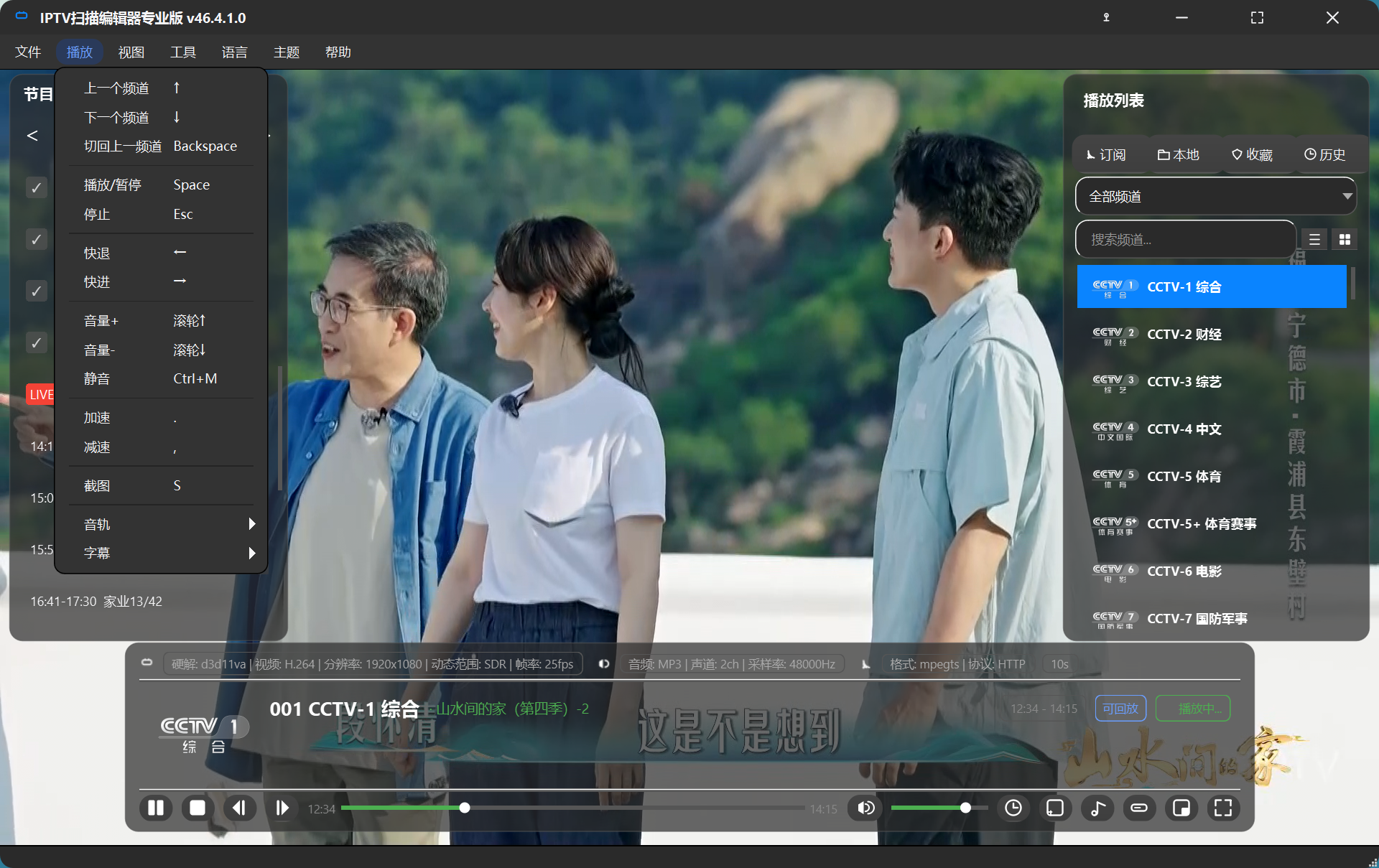Toggle the fourth checkbox in 节目 panel
The image size is (1379, 868).
click(36, 342)
